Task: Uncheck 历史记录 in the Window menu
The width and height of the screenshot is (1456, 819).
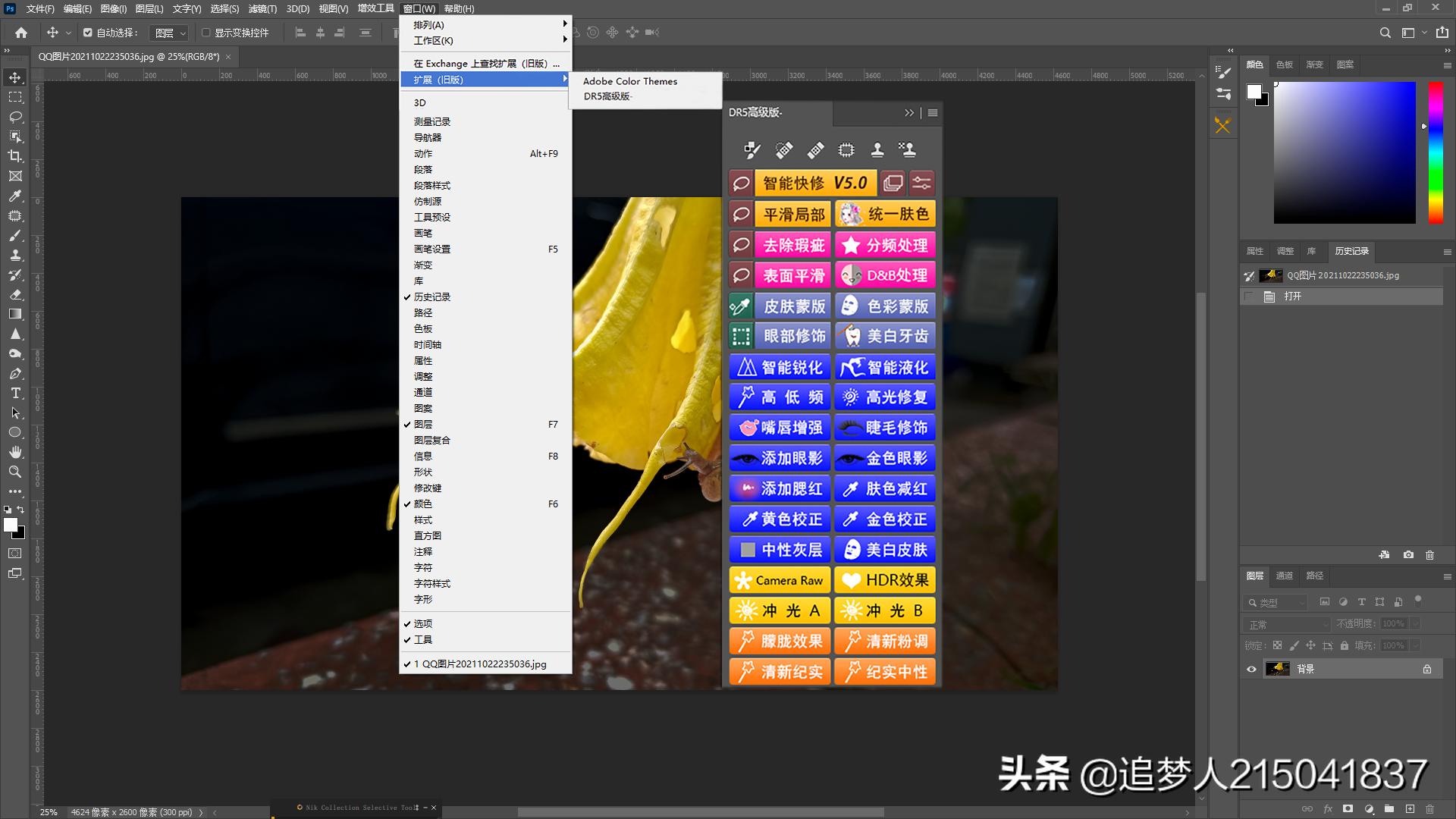Action: [432, 297]
